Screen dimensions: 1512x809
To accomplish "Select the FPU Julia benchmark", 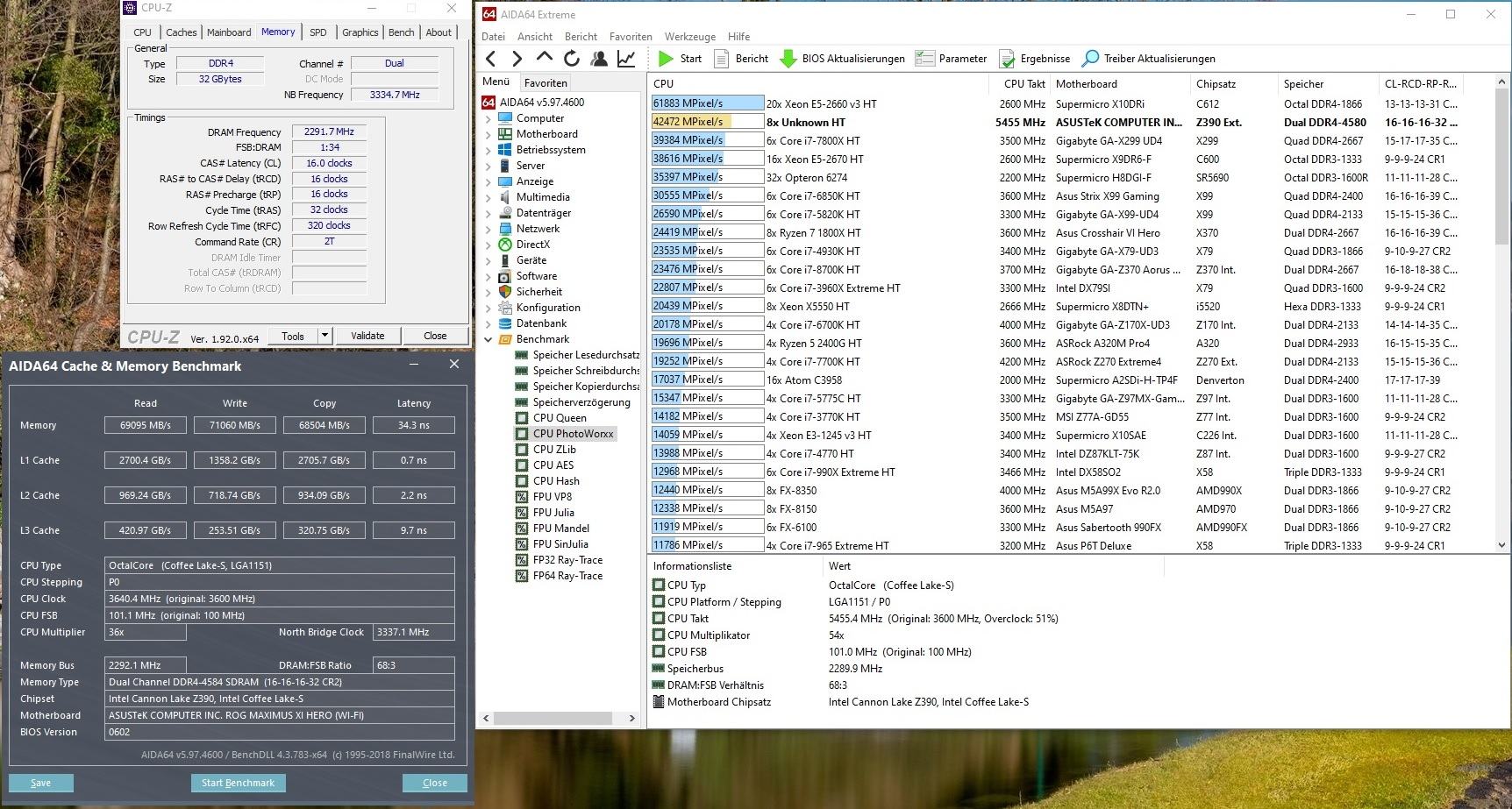I will (x=553, y=513).
